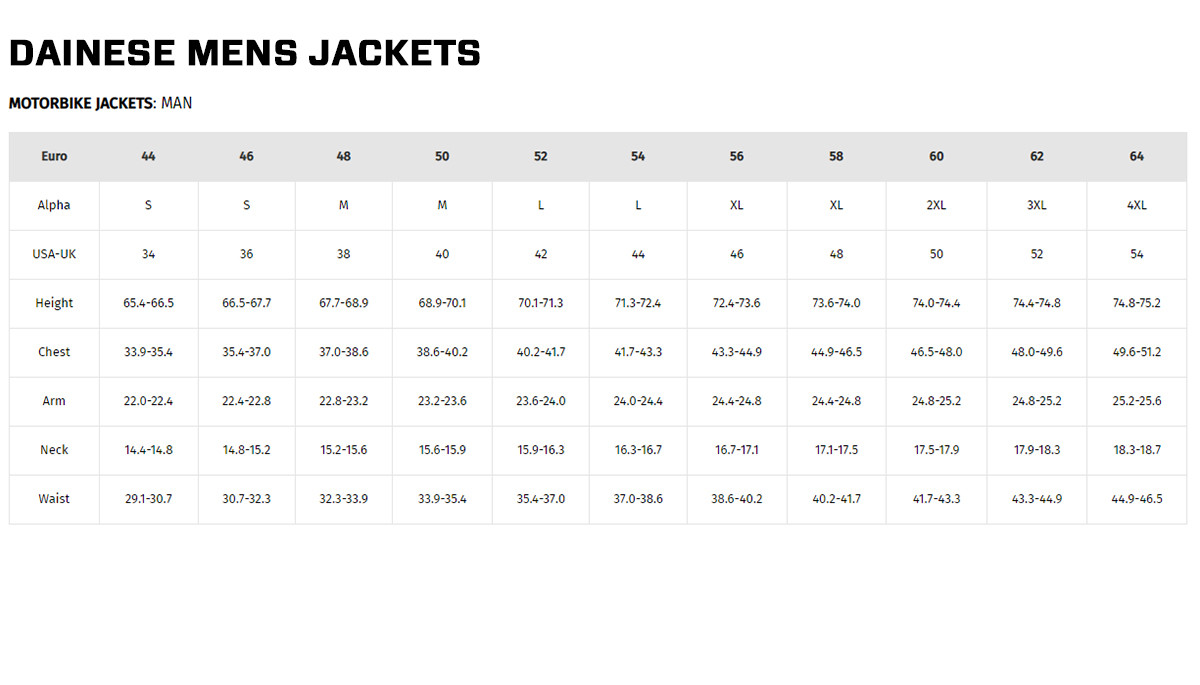Click the Alpha row label
Viewport: 1200px width, 685px height.
[54, 205]
